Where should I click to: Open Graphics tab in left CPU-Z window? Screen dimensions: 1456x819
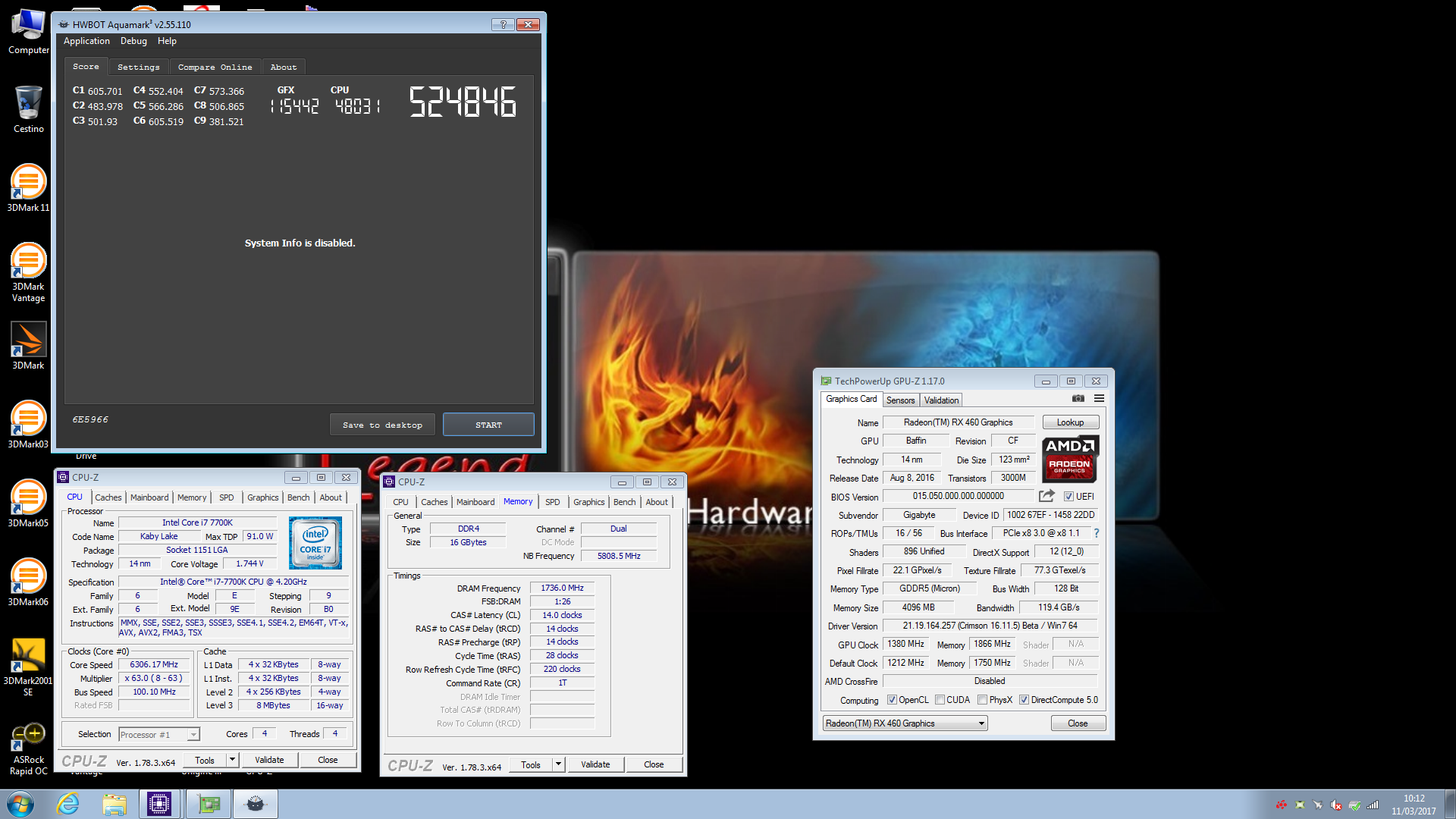[x=263, y=497]
